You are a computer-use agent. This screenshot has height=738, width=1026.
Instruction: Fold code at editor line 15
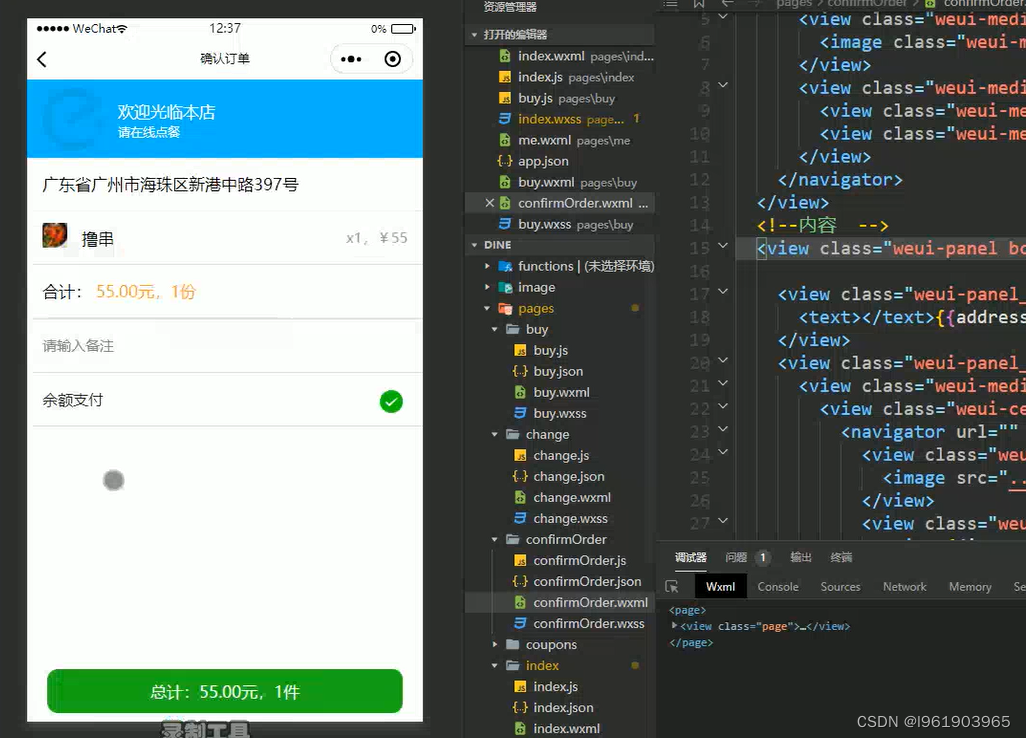click(x=723, y=245)
